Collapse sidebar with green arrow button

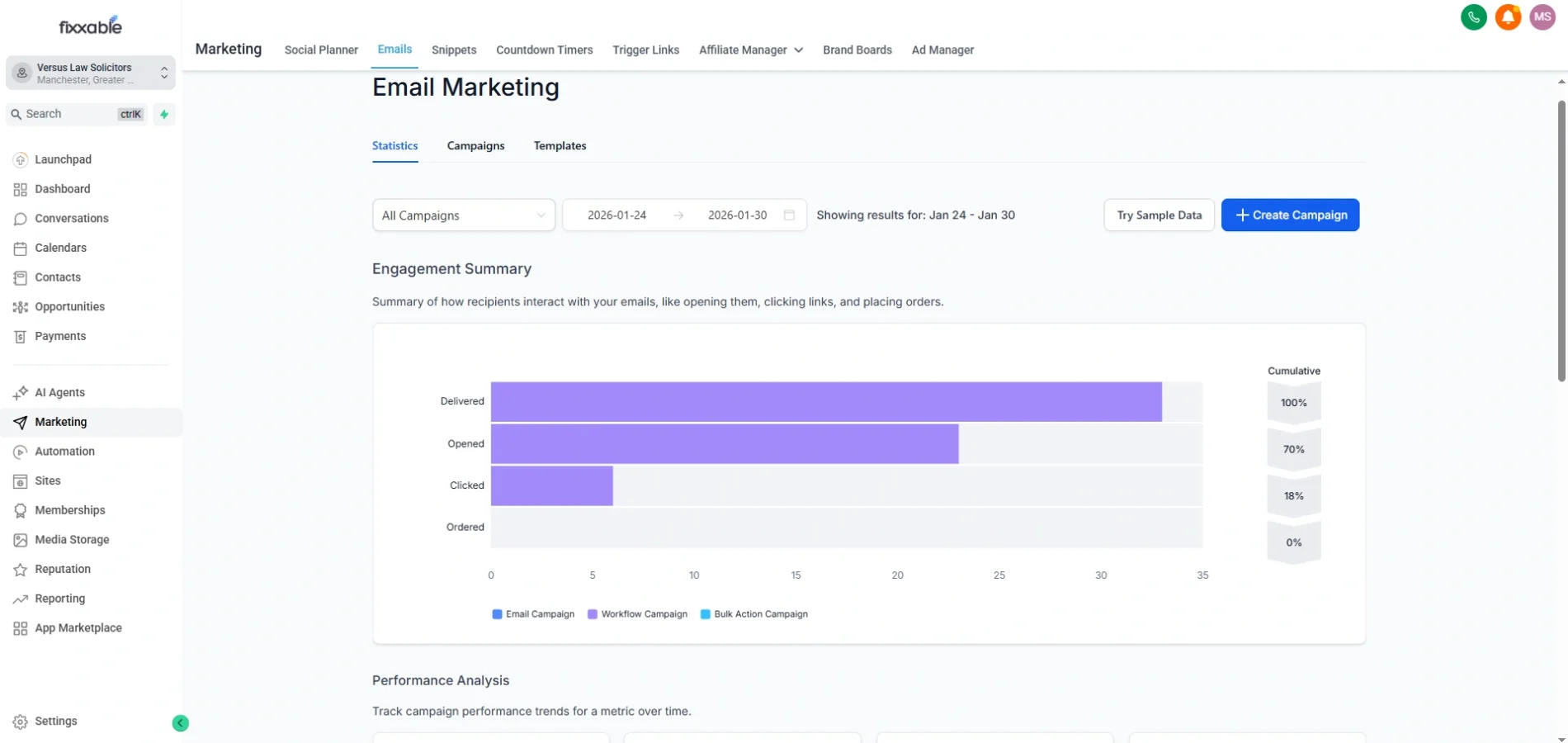click(x=180, y=723)
